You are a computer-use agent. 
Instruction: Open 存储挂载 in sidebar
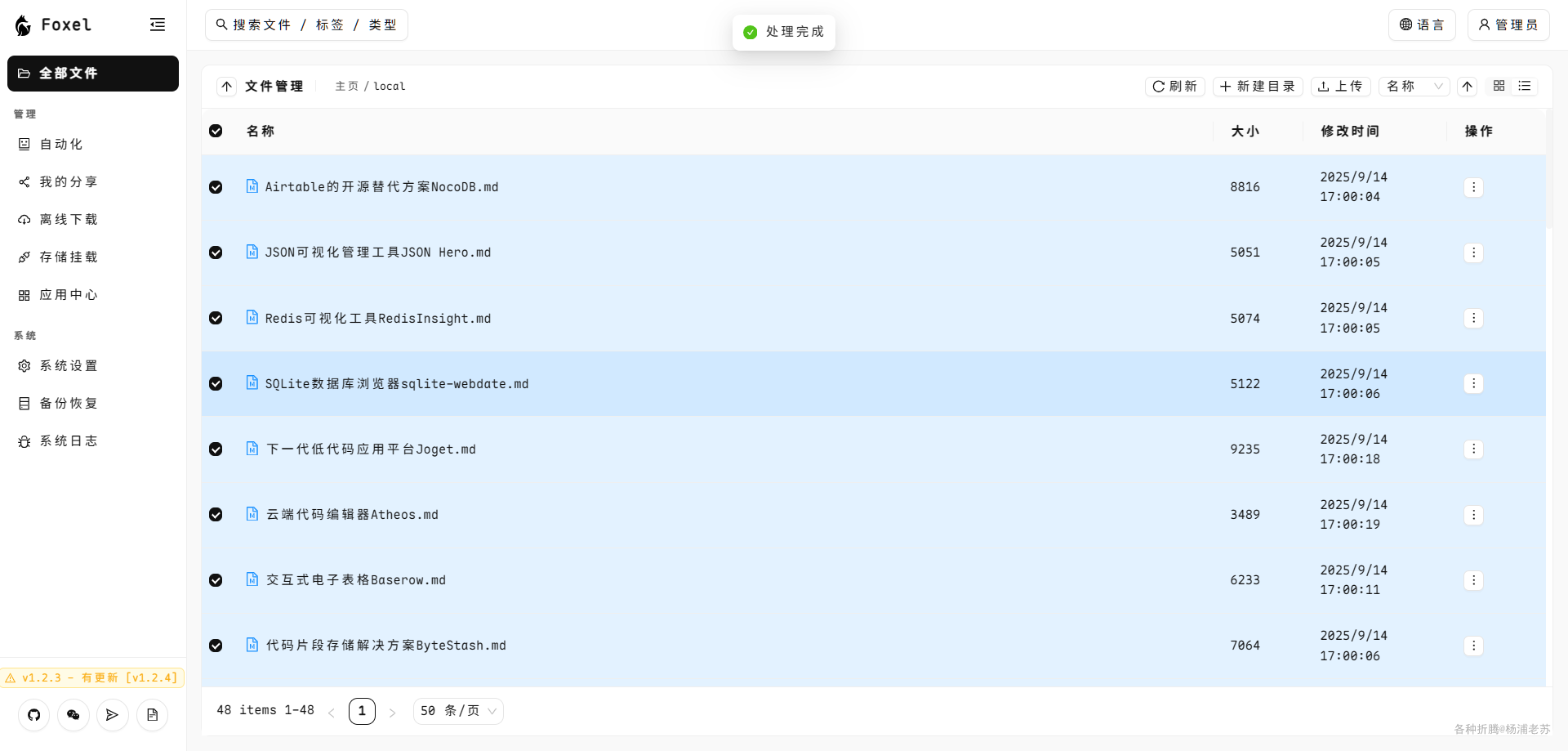point(93,257)
